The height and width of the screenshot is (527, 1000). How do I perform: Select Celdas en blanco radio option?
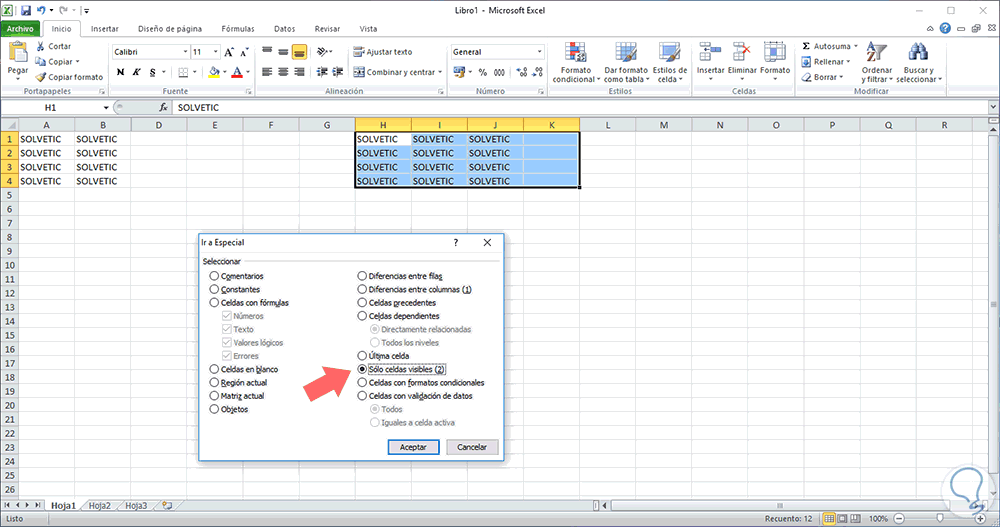coord(214,369)
